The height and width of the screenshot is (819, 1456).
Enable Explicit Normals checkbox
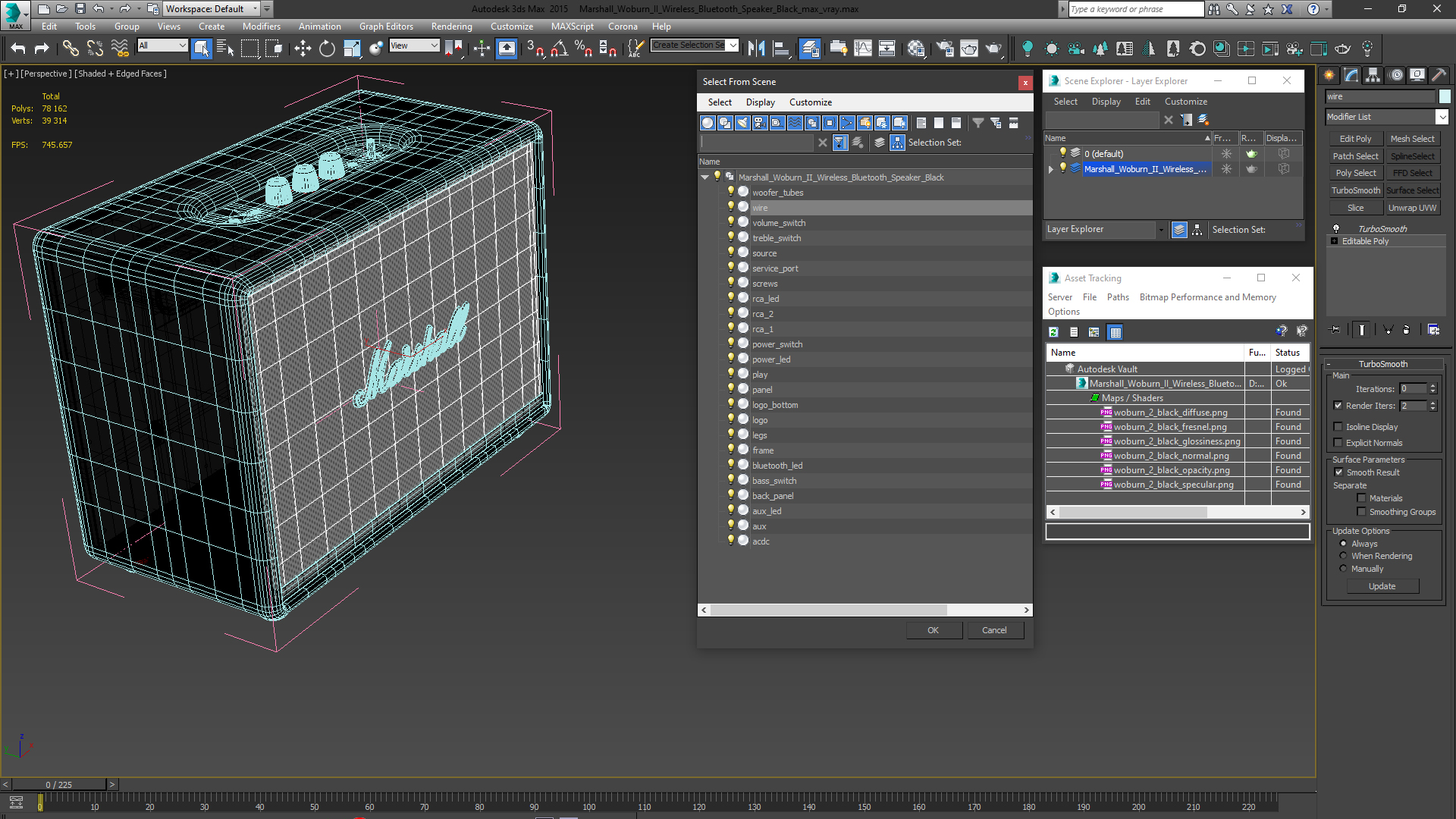[x=1338, y=443]
